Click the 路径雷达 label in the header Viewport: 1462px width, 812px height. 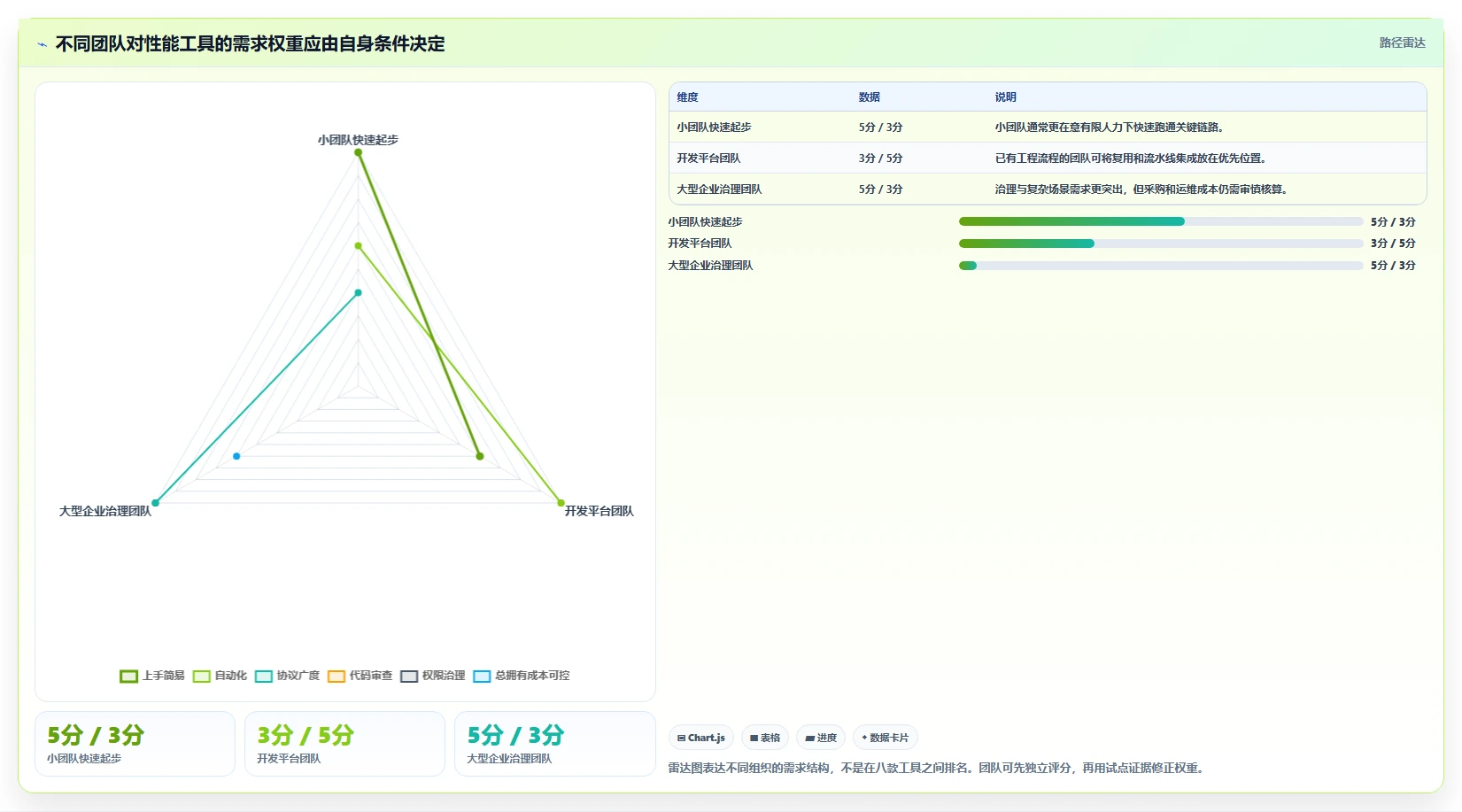(x=1402, y=43)
